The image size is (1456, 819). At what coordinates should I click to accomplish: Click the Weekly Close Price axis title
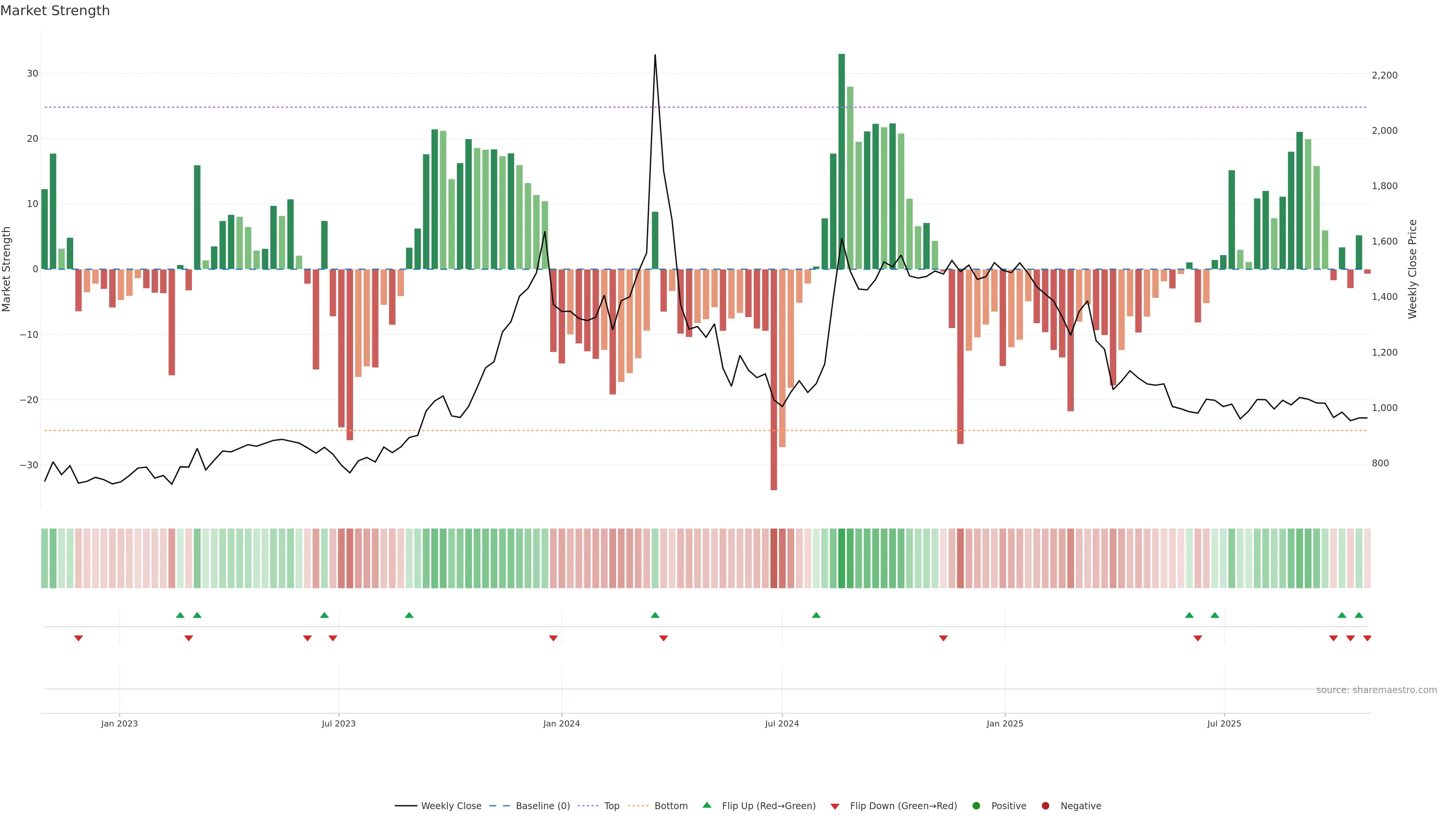click(1412, 269)
